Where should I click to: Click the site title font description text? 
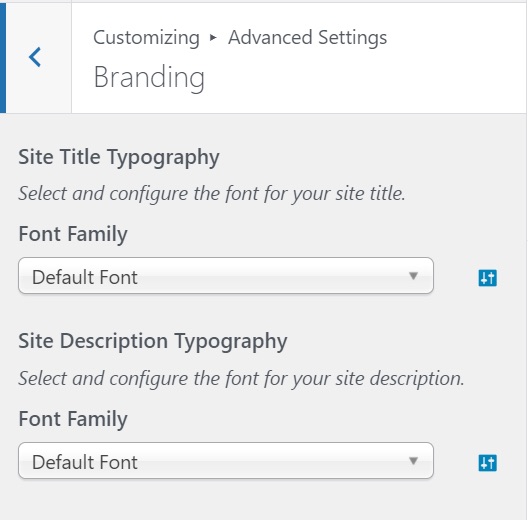click(212, 194)
